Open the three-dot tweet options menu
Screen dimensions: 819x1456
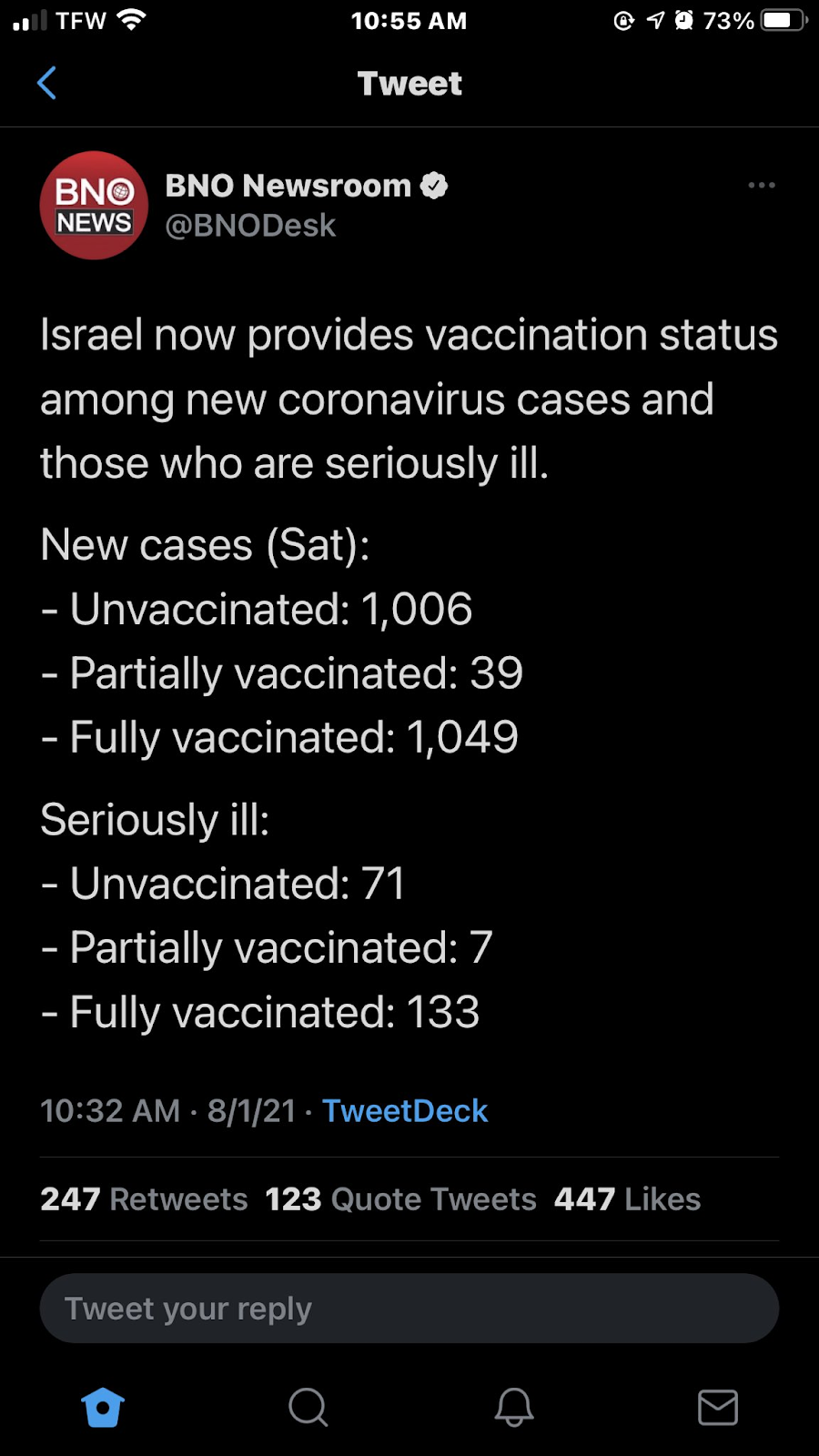761,186
